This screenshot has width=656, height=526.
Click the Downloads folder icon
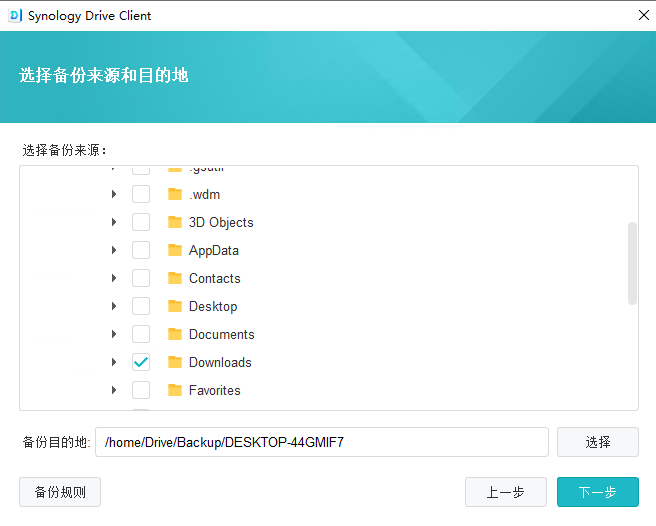click(175, 362)
